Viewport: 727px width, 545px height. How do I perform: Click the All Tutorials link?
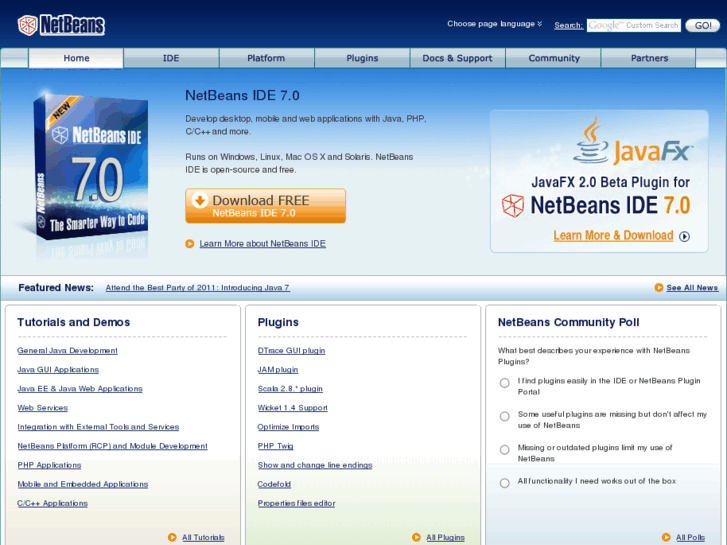point(203,537)
